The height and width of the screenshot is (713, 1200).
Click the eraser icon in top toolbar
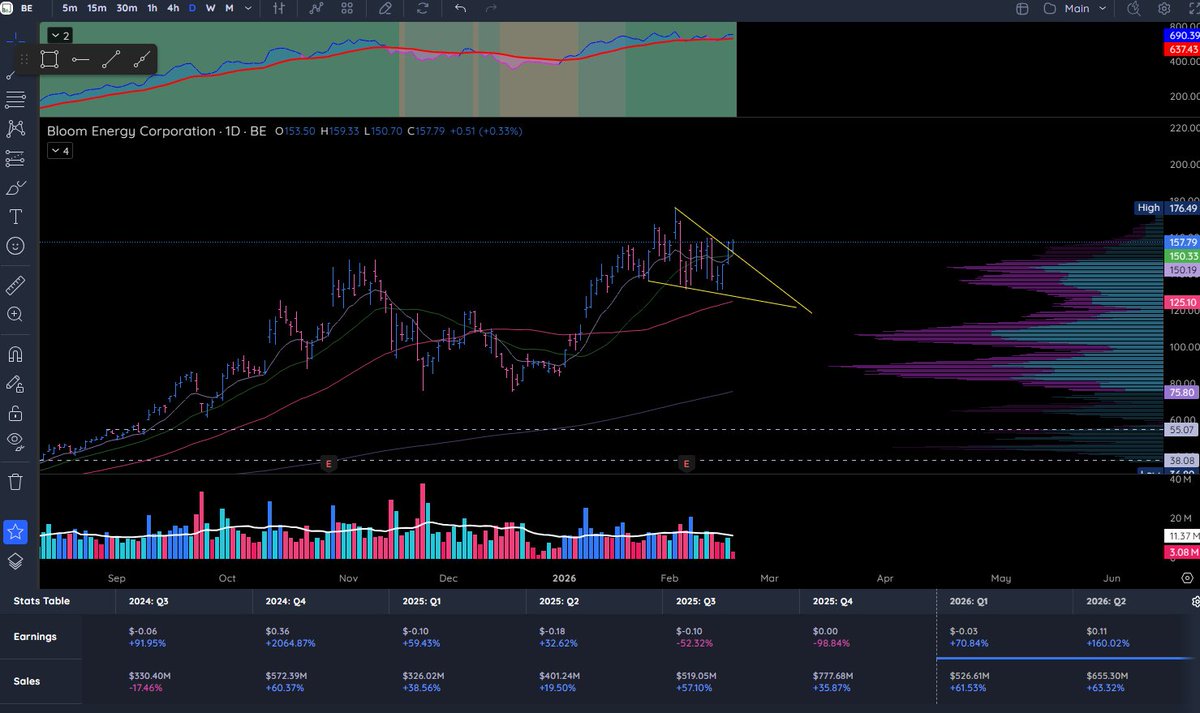pos(385,8)
